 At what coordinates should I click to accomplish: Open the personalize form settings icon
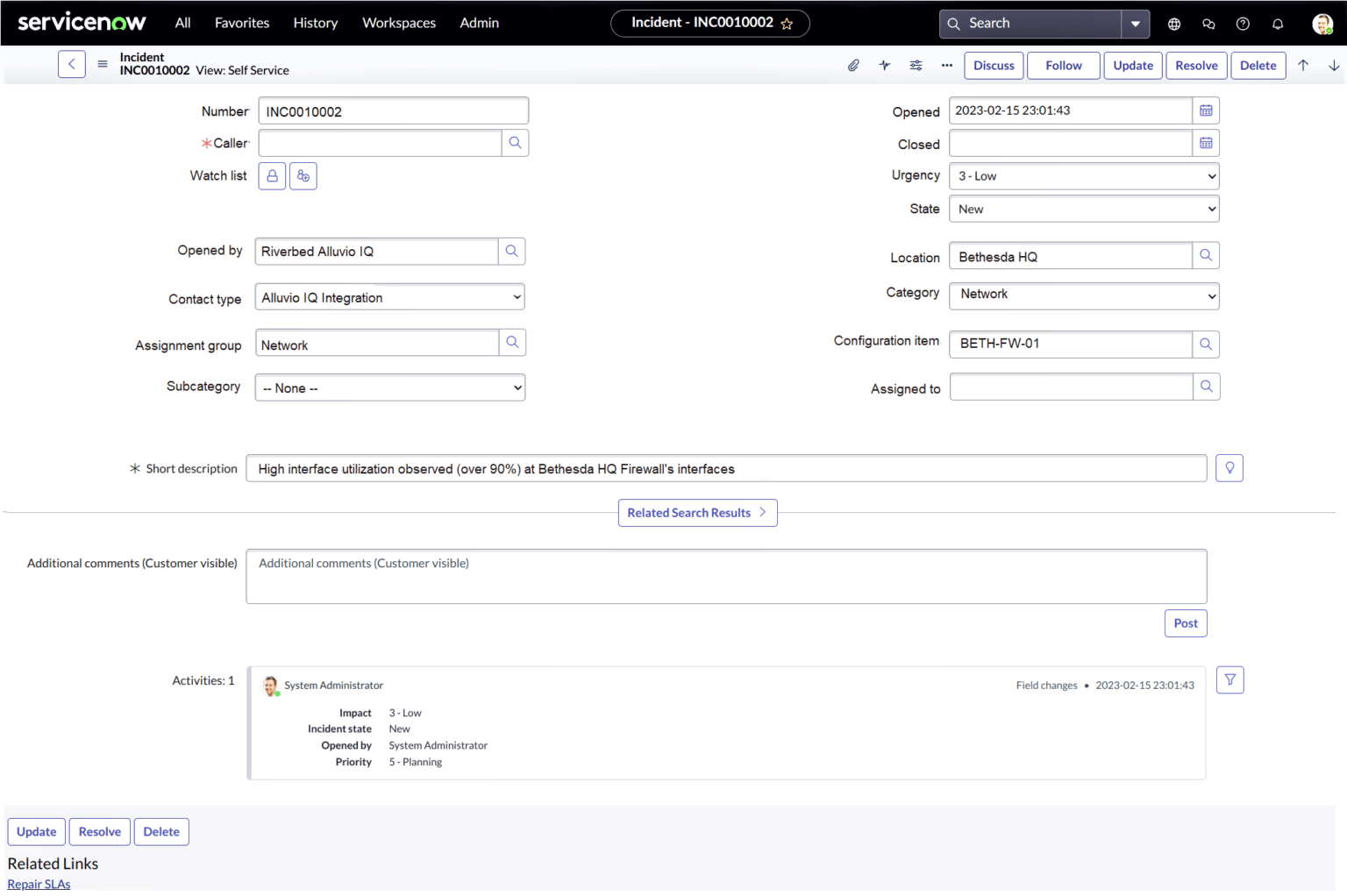point(916,65)
